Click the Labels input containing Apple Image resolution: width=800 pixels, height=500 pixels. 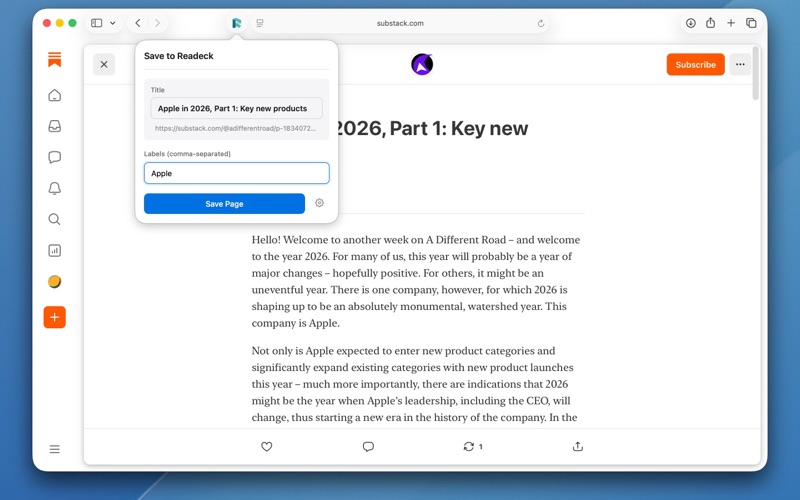click(x=237, y=173)
